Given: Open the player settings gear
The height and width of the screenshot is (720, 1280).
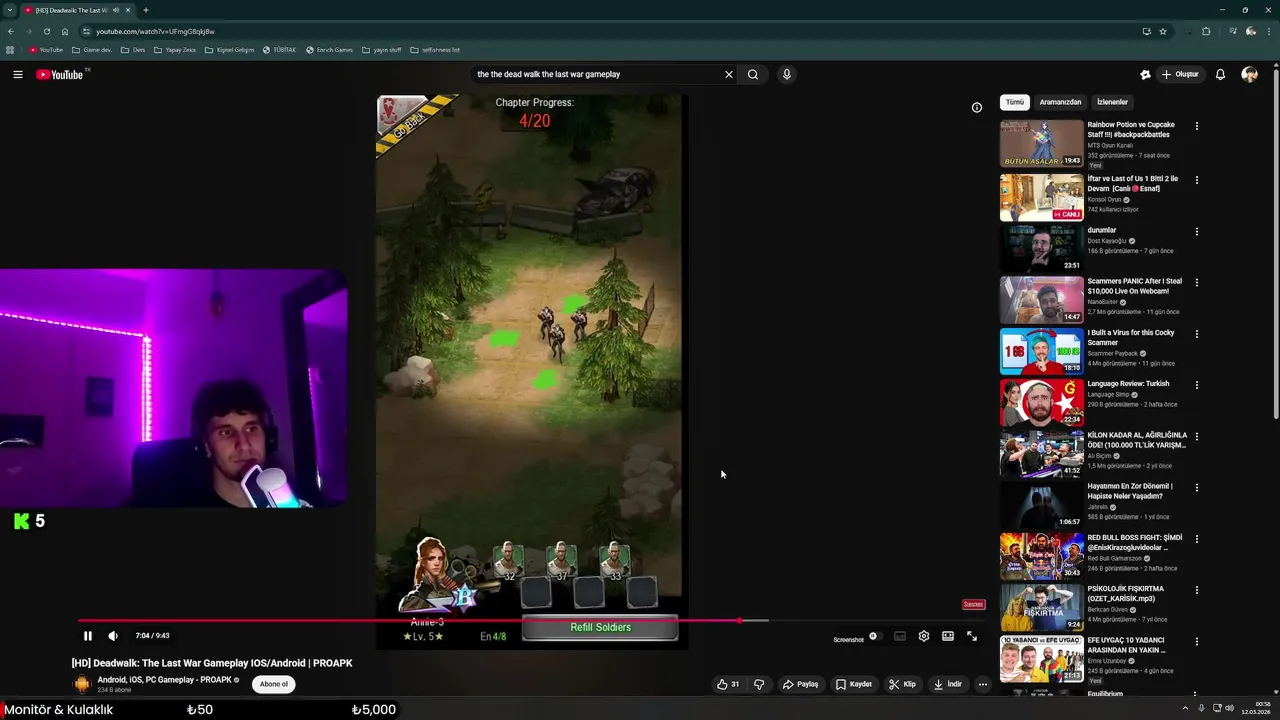Looking at the screenshot, I should pos(924,636).
